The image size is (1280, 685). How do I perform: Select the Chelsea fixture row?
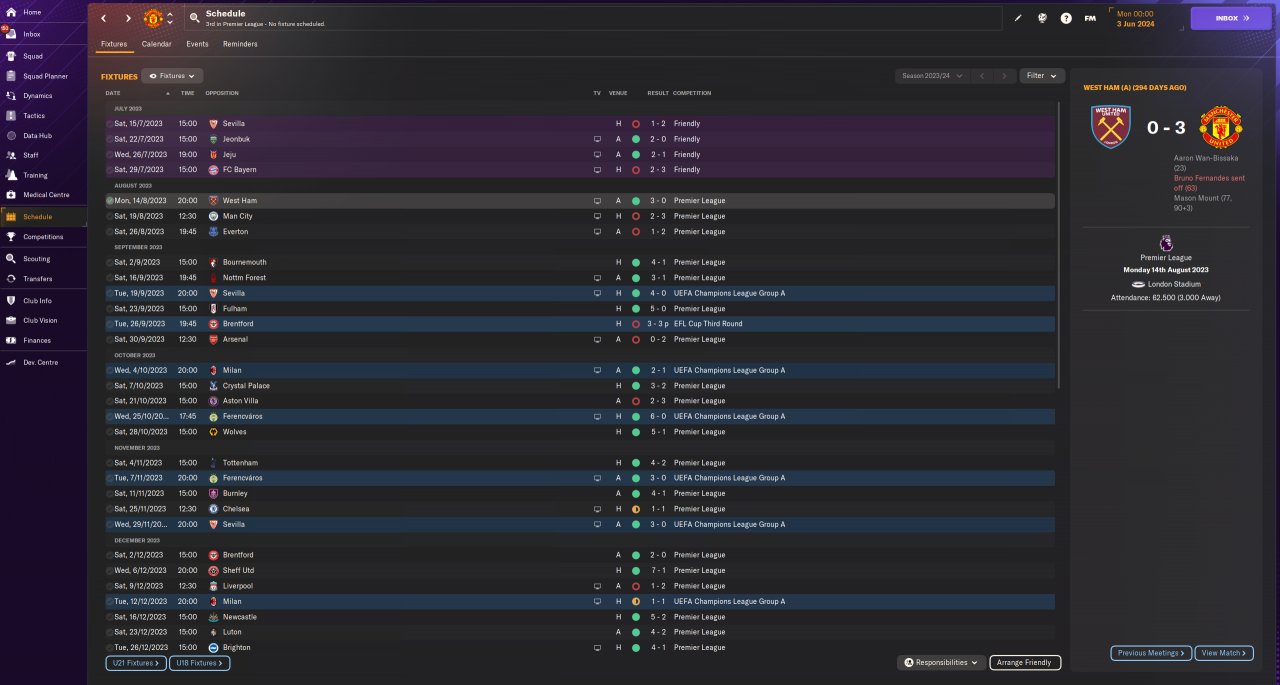(x=580, y=509)
